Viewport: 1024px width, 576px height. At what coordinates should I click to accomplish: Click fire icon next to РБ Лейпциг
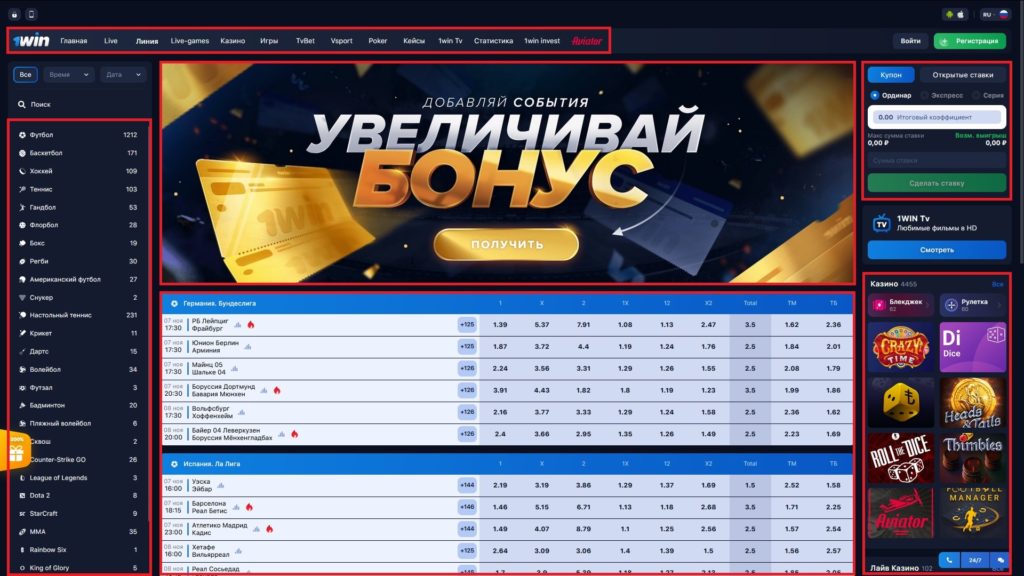[x=251, y=325]
